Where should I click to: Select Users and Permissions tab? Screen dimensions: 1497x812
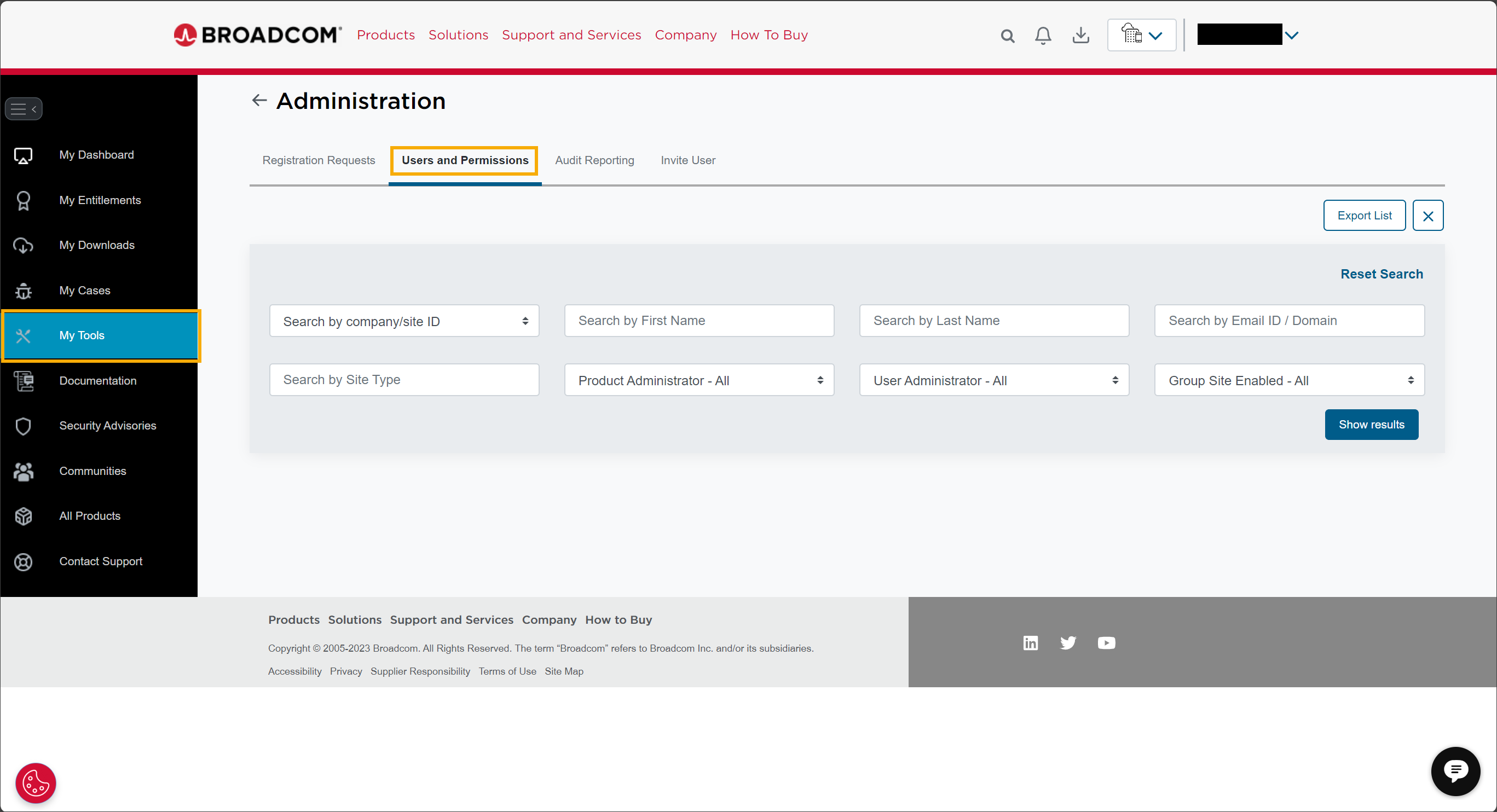[464, 160]
